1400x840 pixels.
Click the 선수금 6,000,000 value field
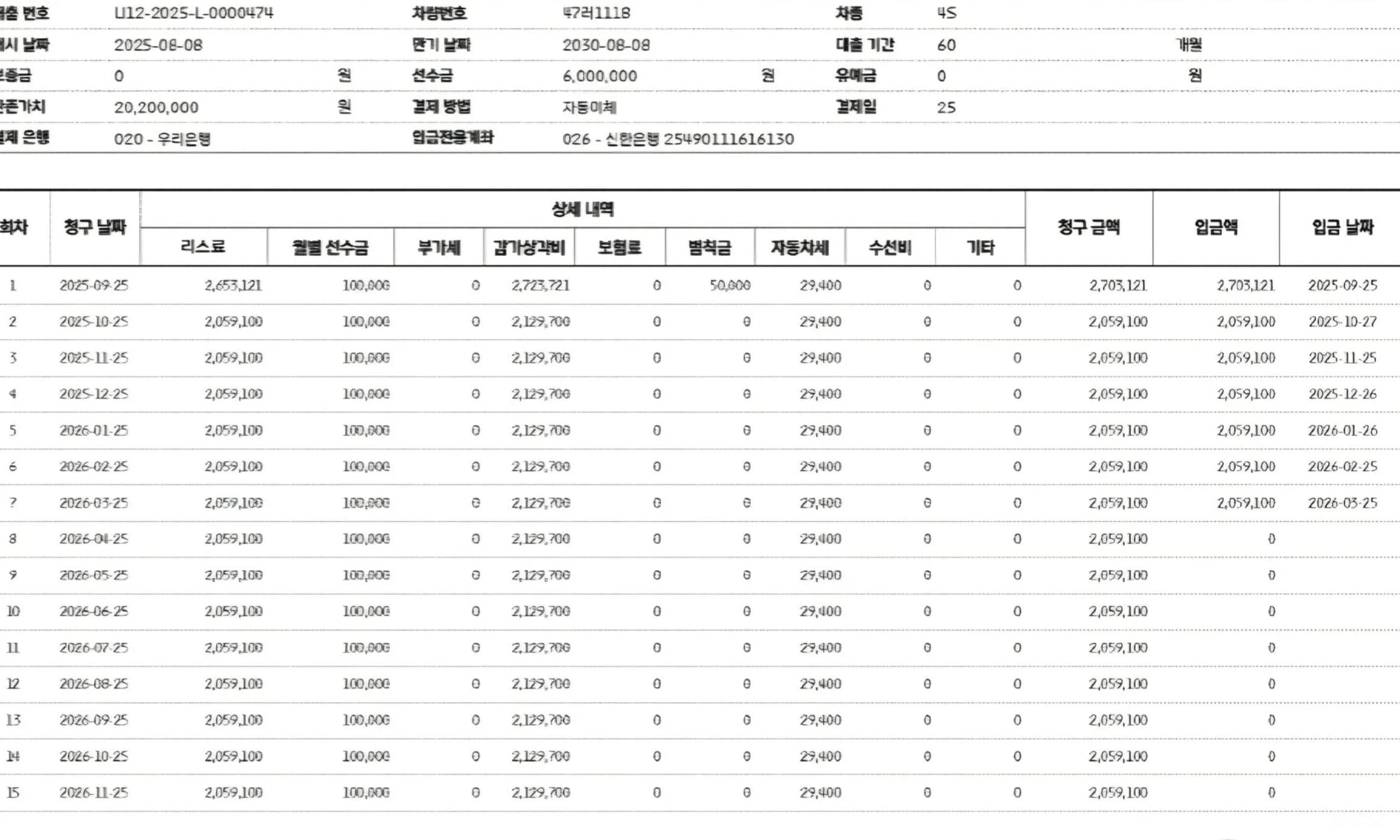coord(600,76)
